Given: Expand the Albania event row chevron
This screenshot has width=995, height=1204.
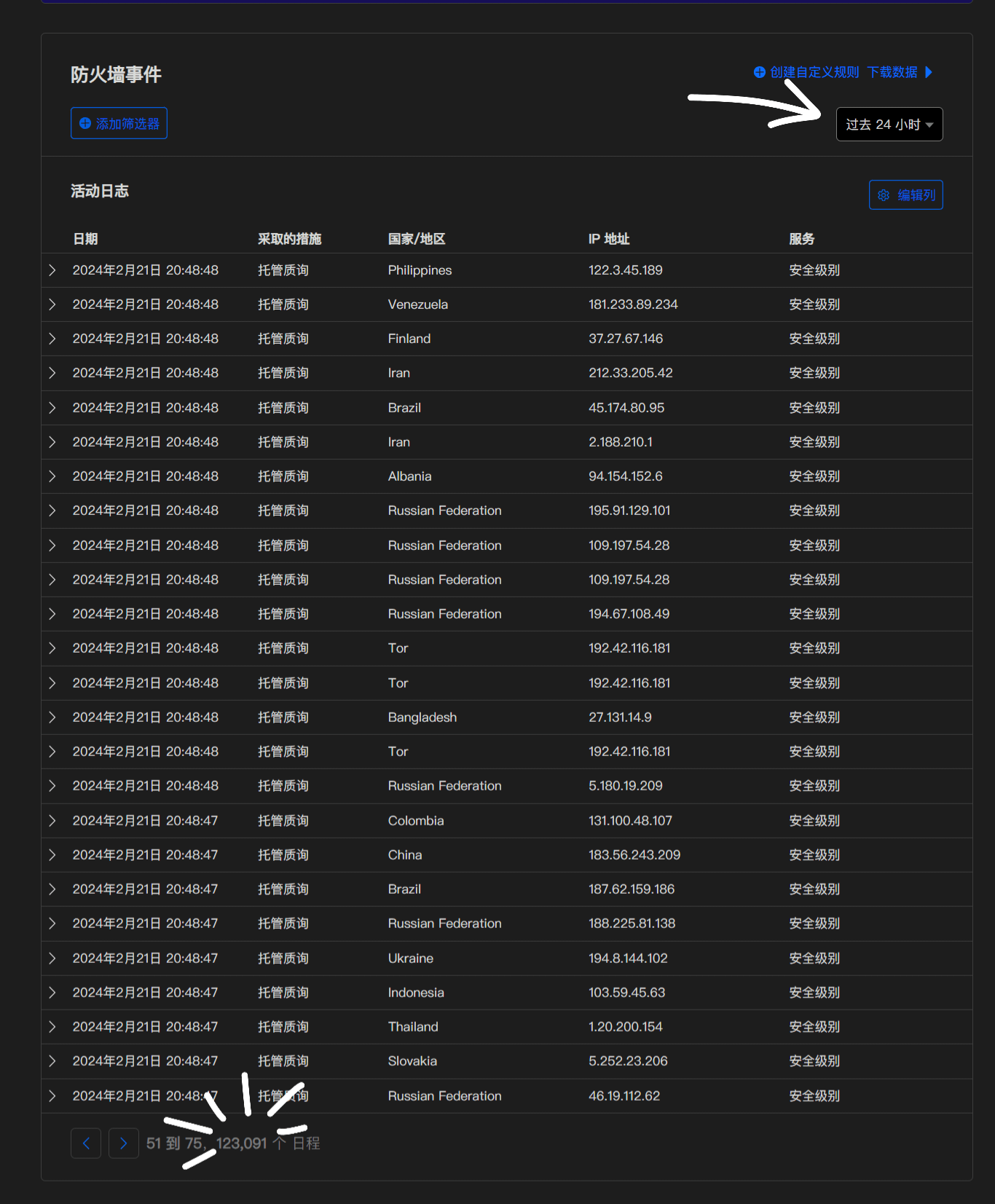Looking at the screenshot, I should [x=52, y=476].
